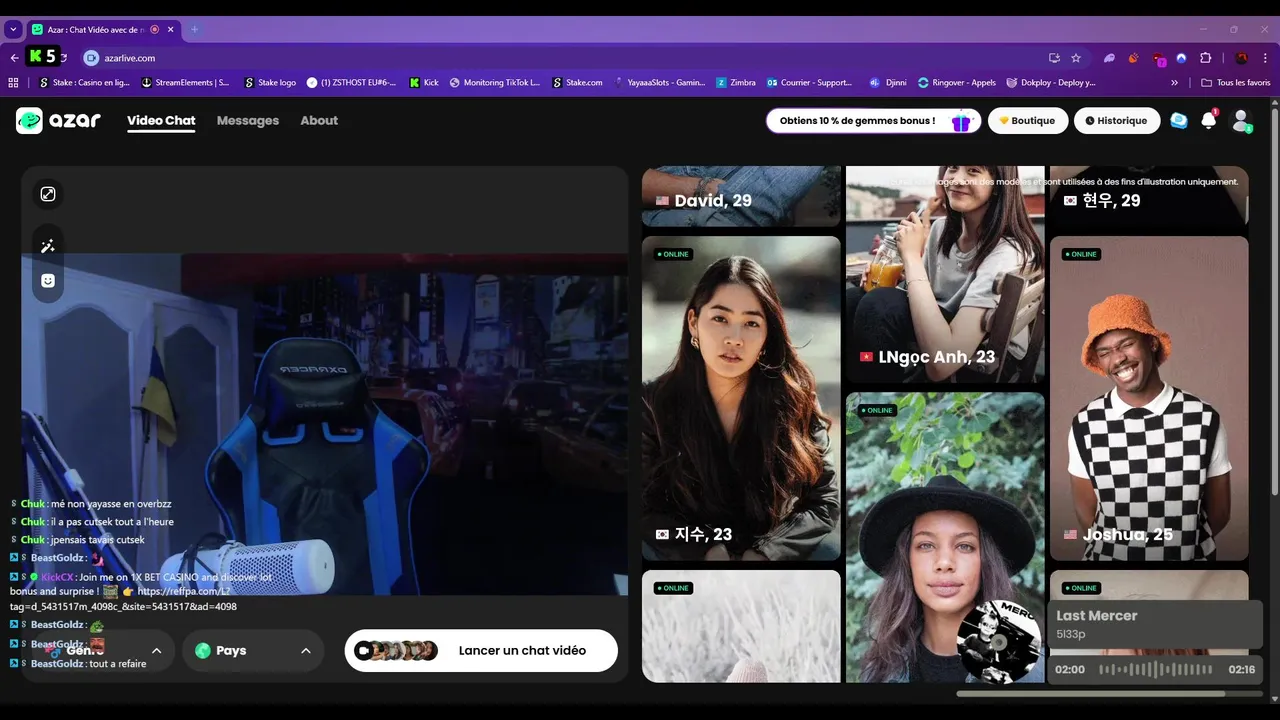Click the blue circular extension icon
Image resolution: width=1280 pixels, height=720 pixels.
coord(1181,58)
